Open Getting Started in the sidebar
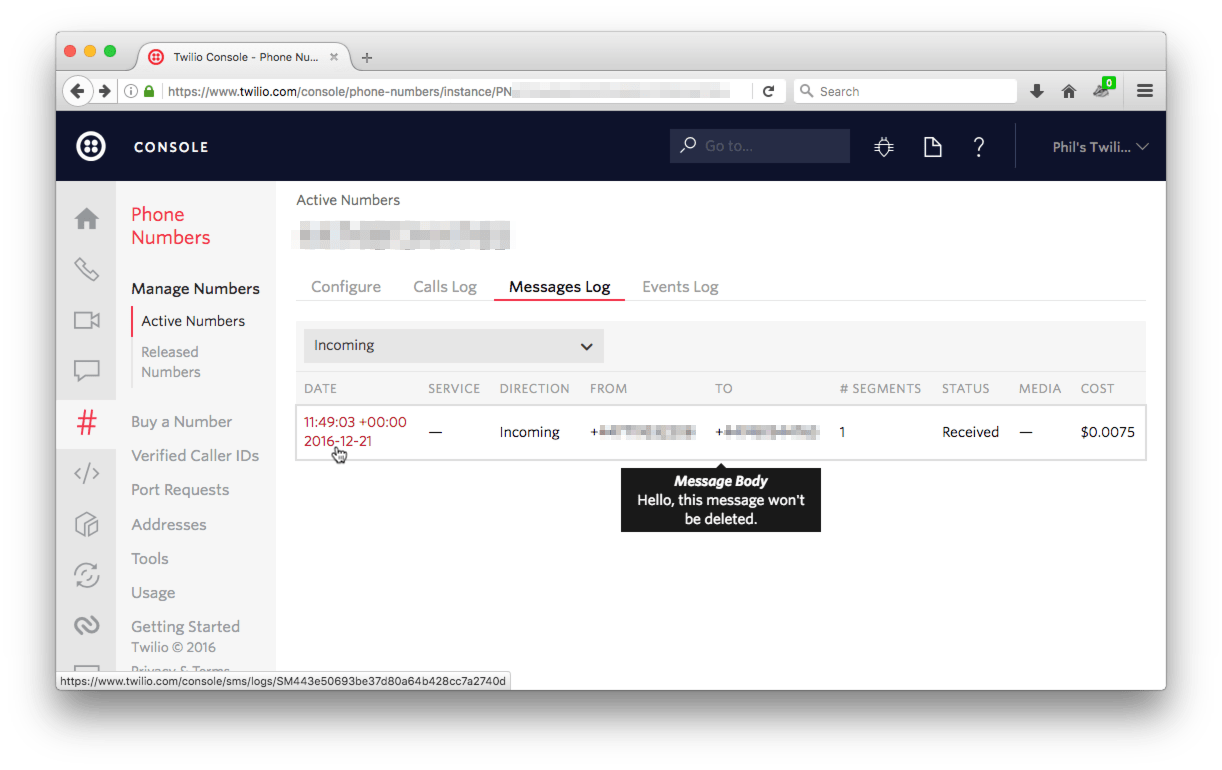 click(x=185, y=627)
